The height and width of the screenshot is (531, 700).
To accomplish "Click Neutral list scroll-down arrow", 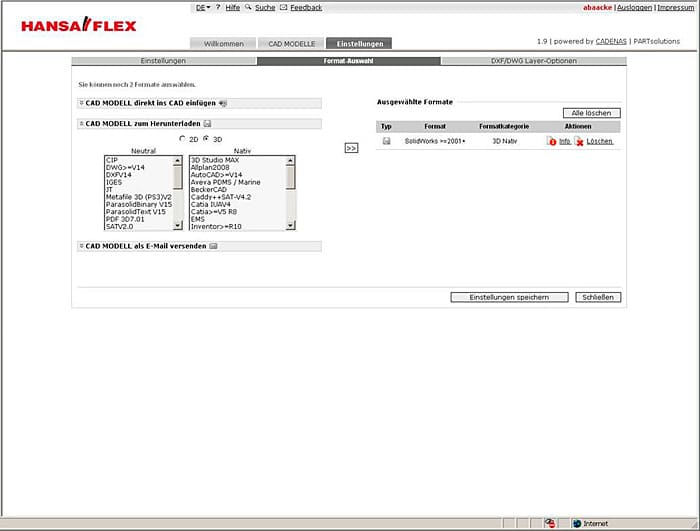I will tap(178, 226).
